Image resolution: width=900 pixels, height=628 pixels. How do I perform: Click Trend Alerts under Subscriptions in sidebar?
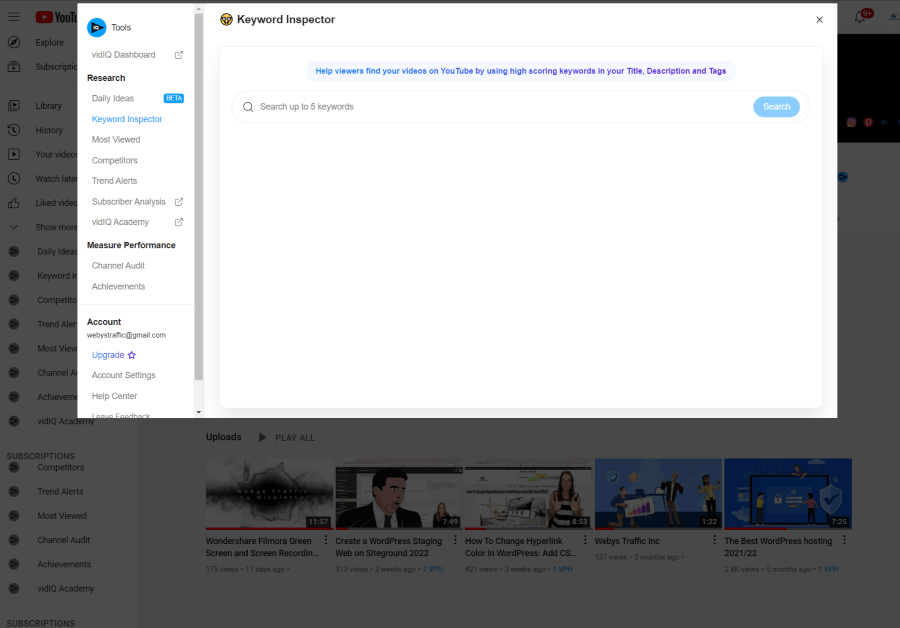(x=60, y=492)
